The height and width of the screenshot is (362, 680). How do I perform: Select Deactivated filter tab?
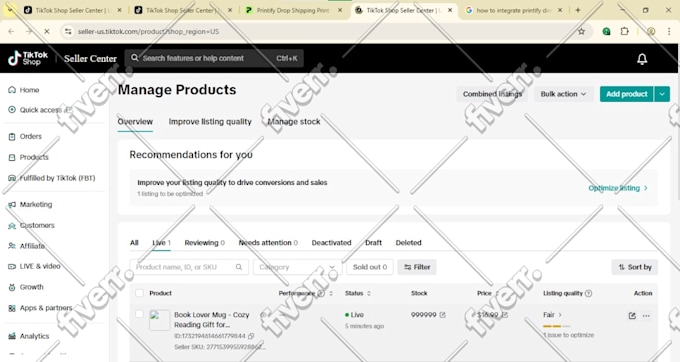click(x=331, y=243)
